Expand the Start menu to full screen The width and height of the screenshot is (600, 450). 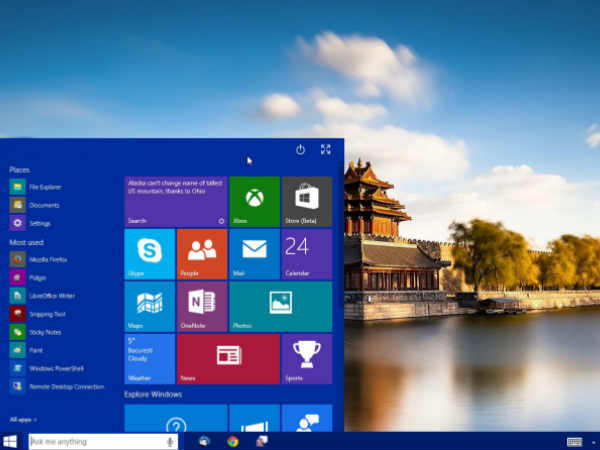pos(326,149)
